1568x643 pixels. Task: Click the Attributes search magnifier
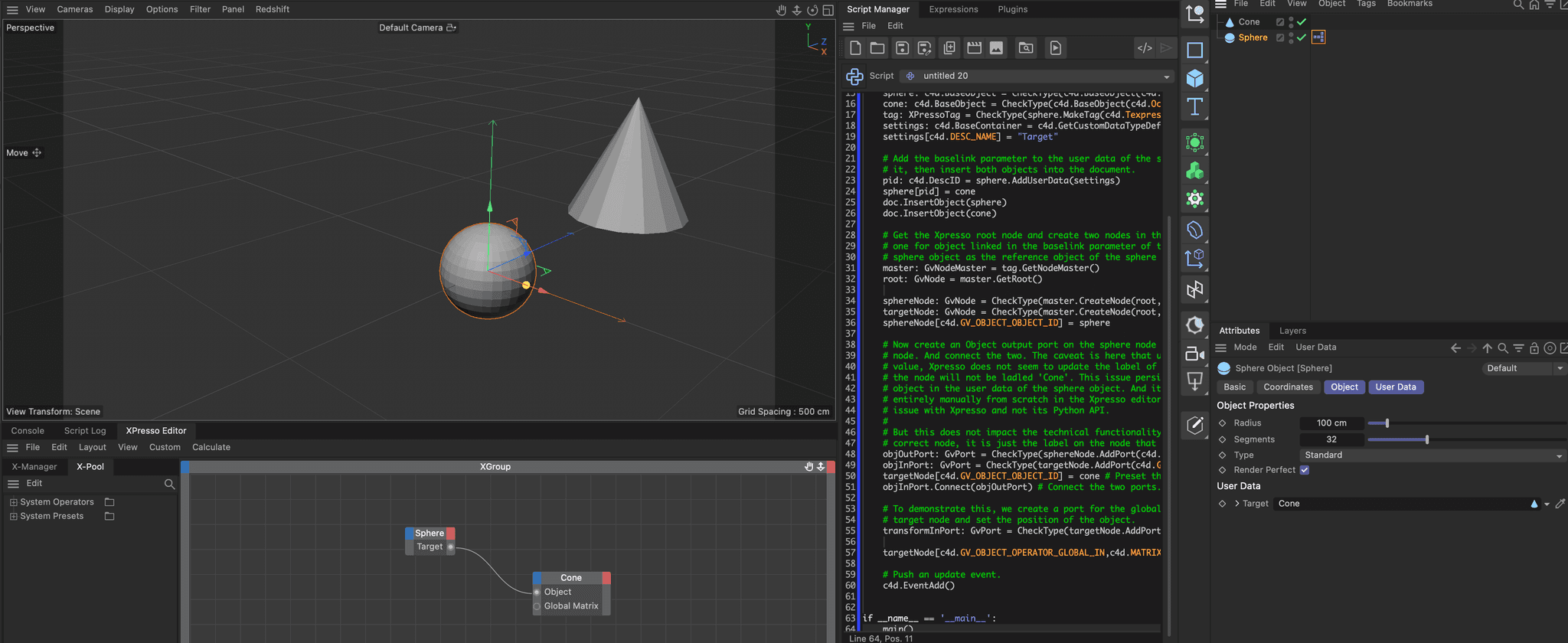[1503, 348]
